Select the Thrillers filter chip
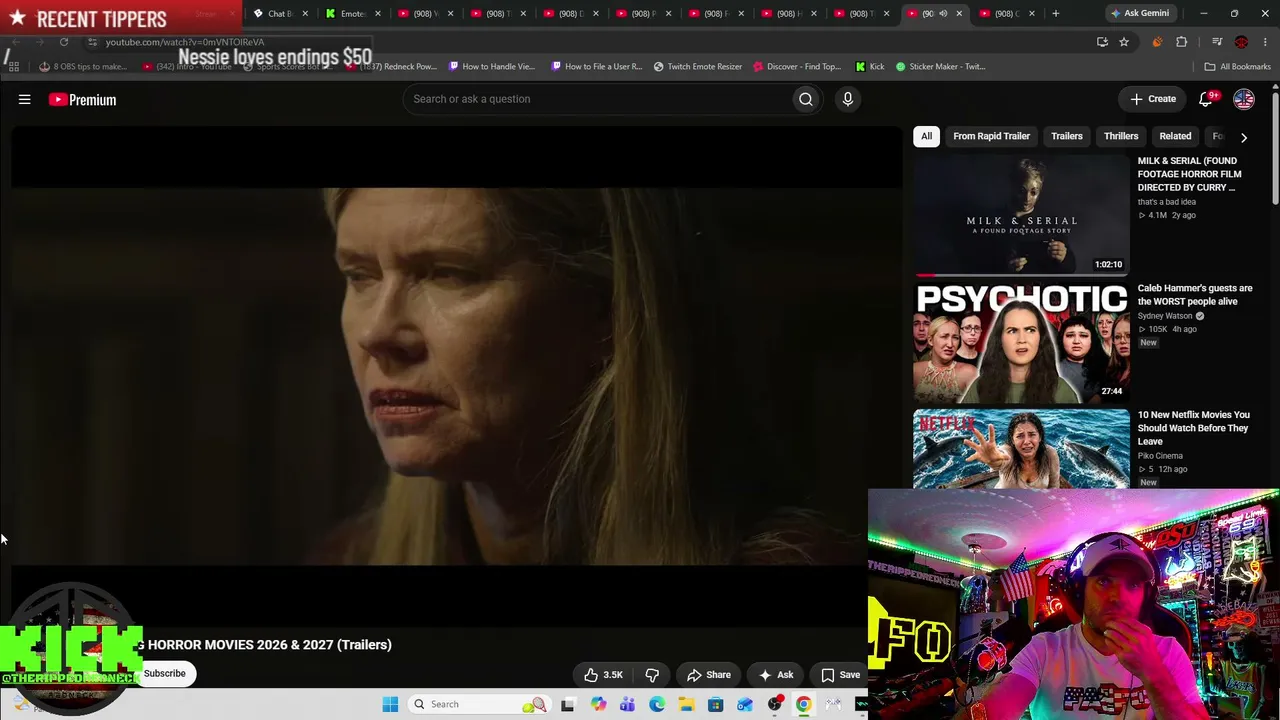Image resolution: width=1280 pixels, height=720 pixels. coord(1121,136)
